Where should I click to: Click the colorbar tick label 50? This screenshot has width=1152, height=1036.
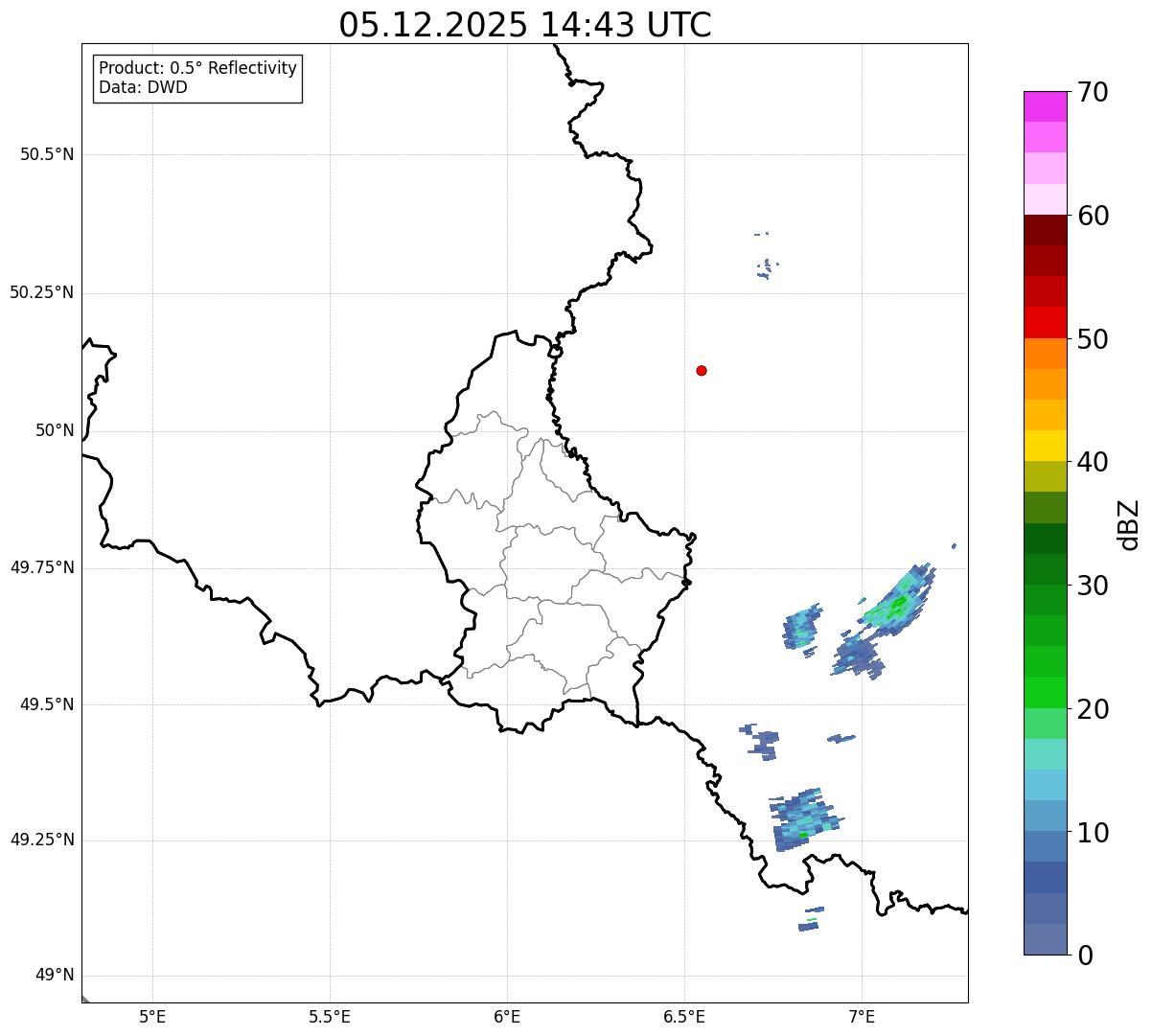(x=1092, y=339)
